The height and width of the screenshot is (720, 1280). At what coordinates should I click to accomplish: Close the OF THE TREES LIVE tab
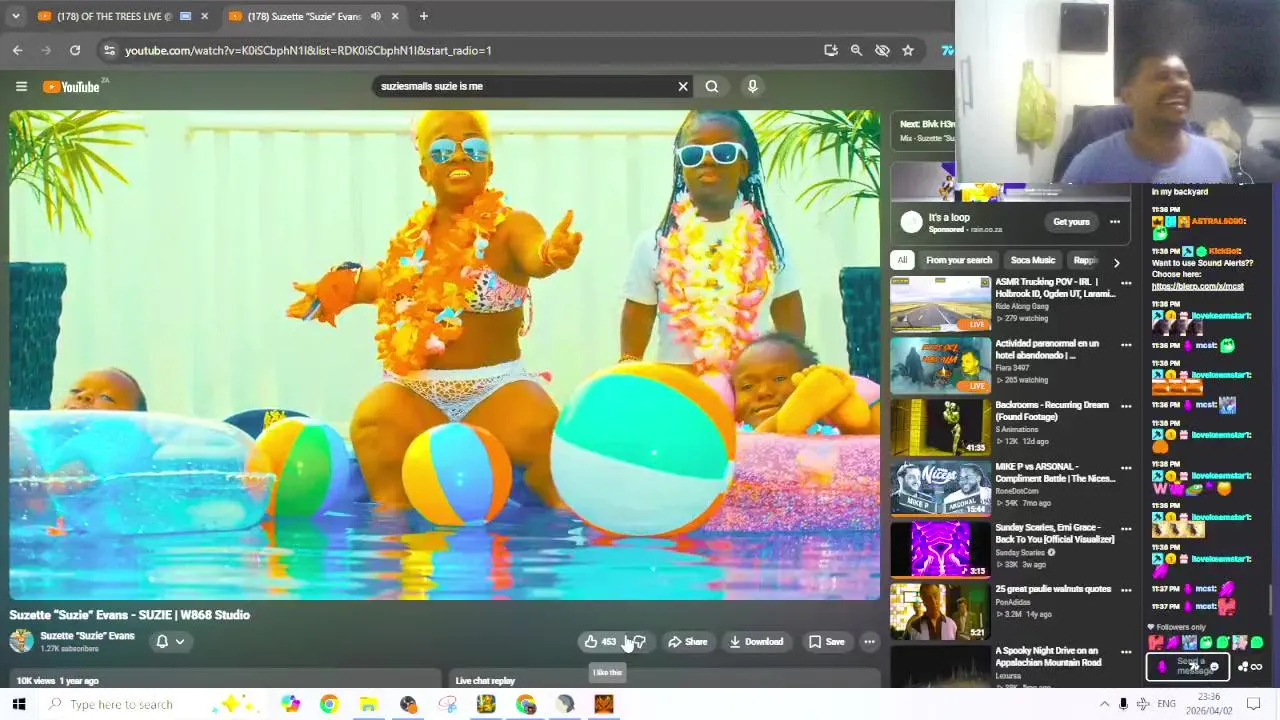(204, 16)
